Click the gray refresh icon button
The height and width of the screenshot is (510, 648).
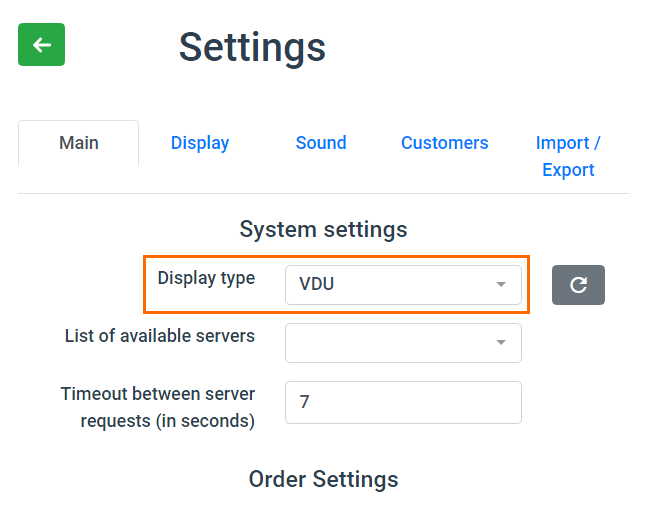pyautogui.click(x=578, y=285)
